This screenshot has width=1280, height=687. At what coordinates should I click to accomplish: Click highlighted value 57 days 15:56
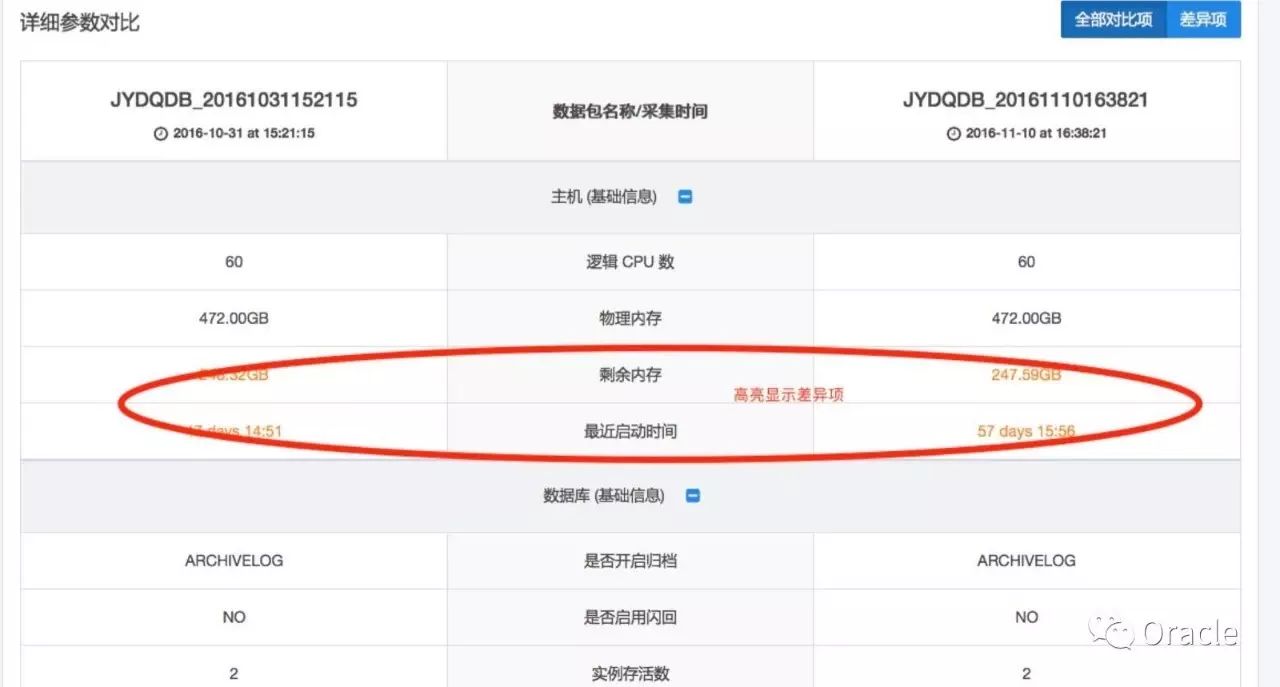point(1026,432)
